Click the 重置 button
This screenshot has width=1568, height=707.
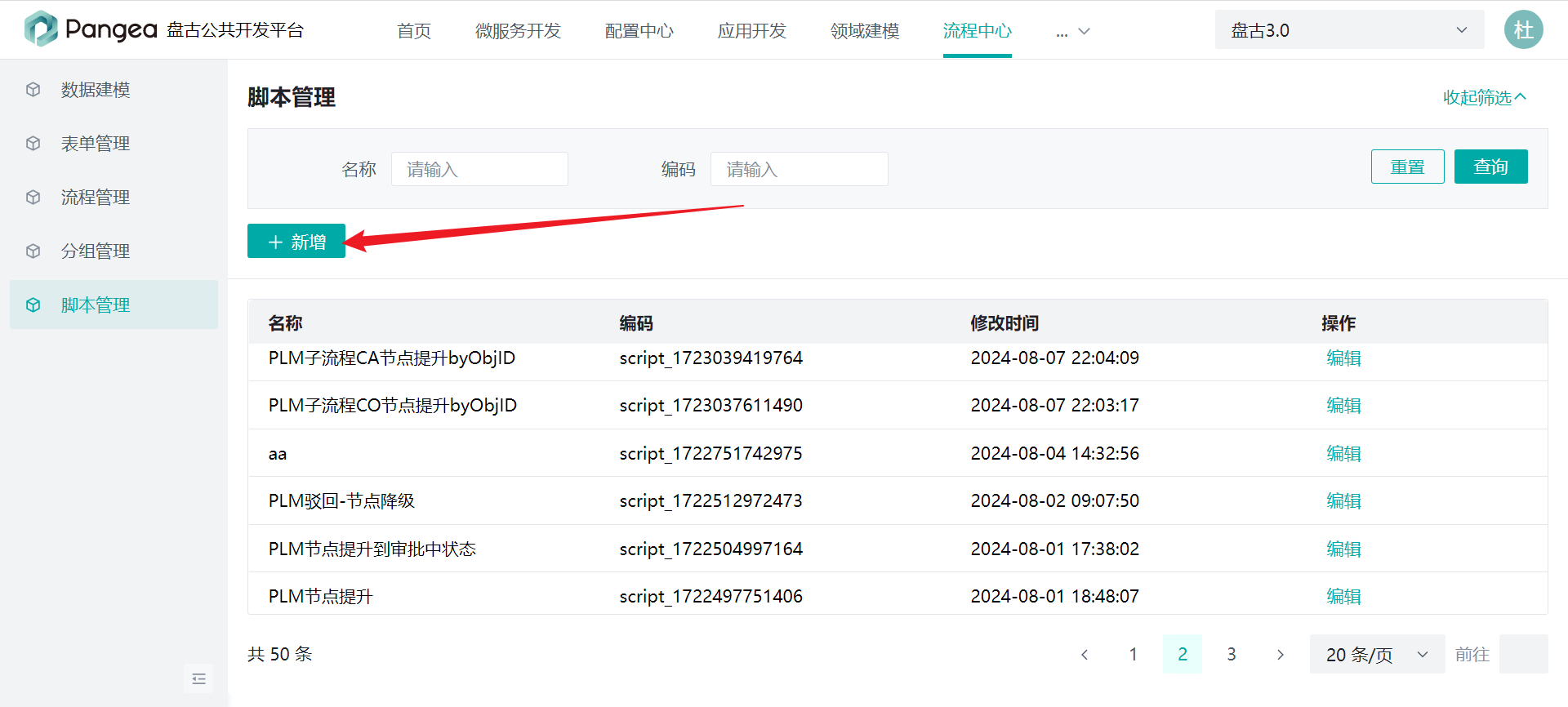(x=1407, y=167)
